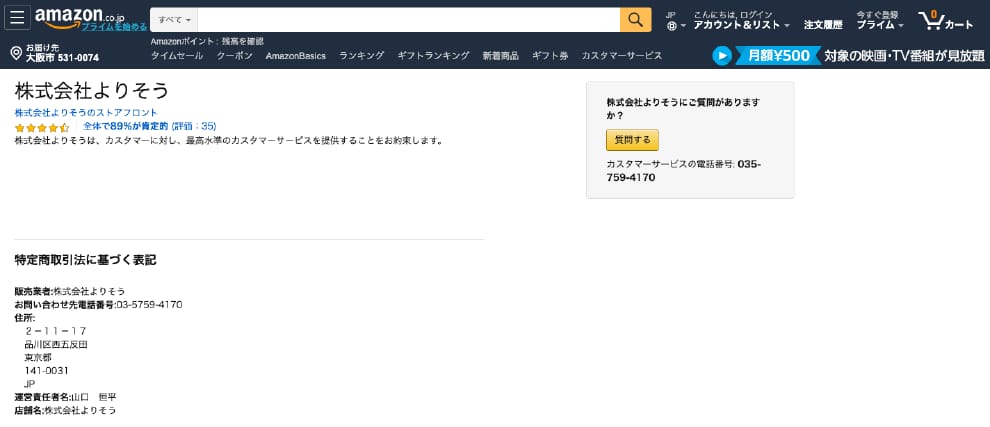Open タイムセール in navigation bar

click(x=177, y=56)
